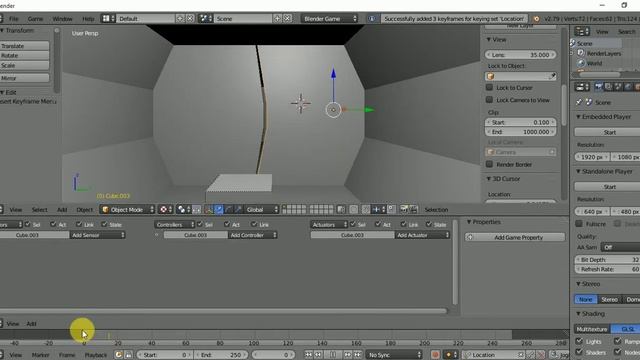Toggle Sensors Sel checkbox
Screen dimensions: 640x360
[28, 224]
